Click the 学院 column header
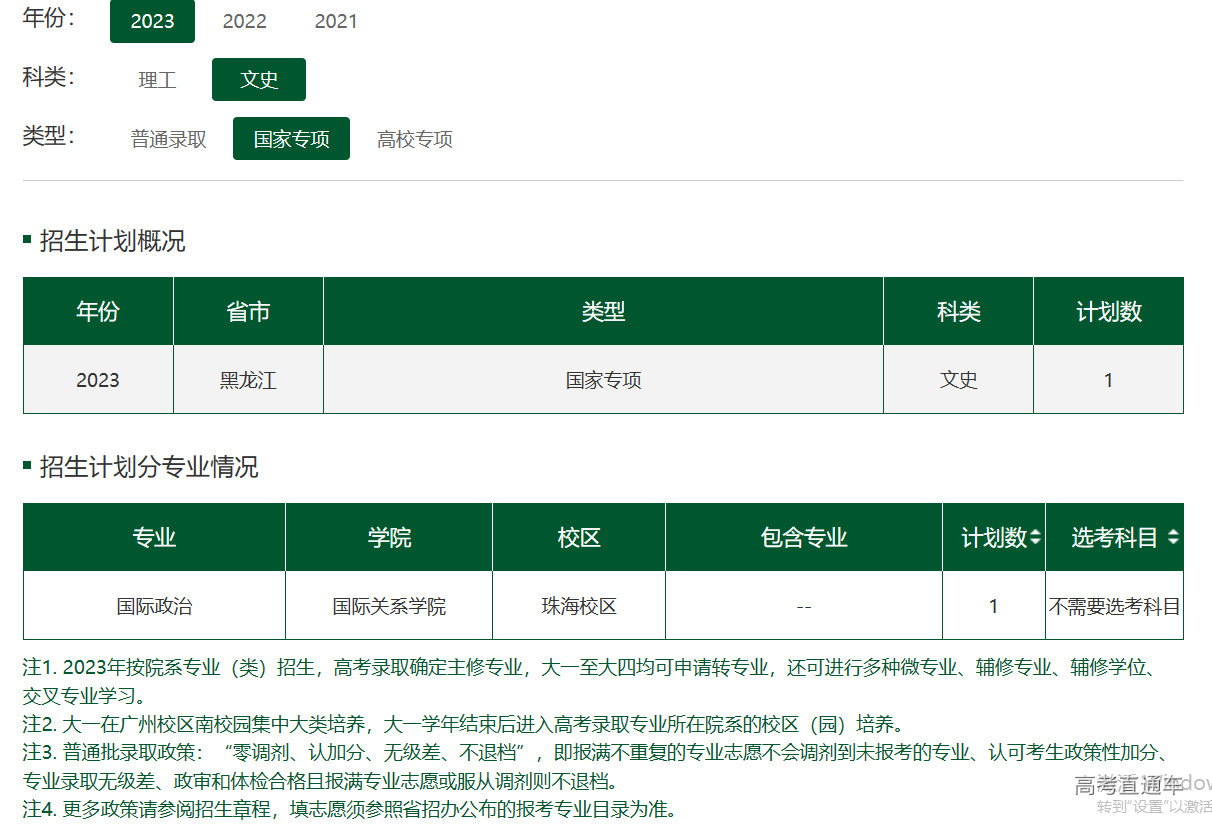1212x825 pixels. [x=389, y=538]
